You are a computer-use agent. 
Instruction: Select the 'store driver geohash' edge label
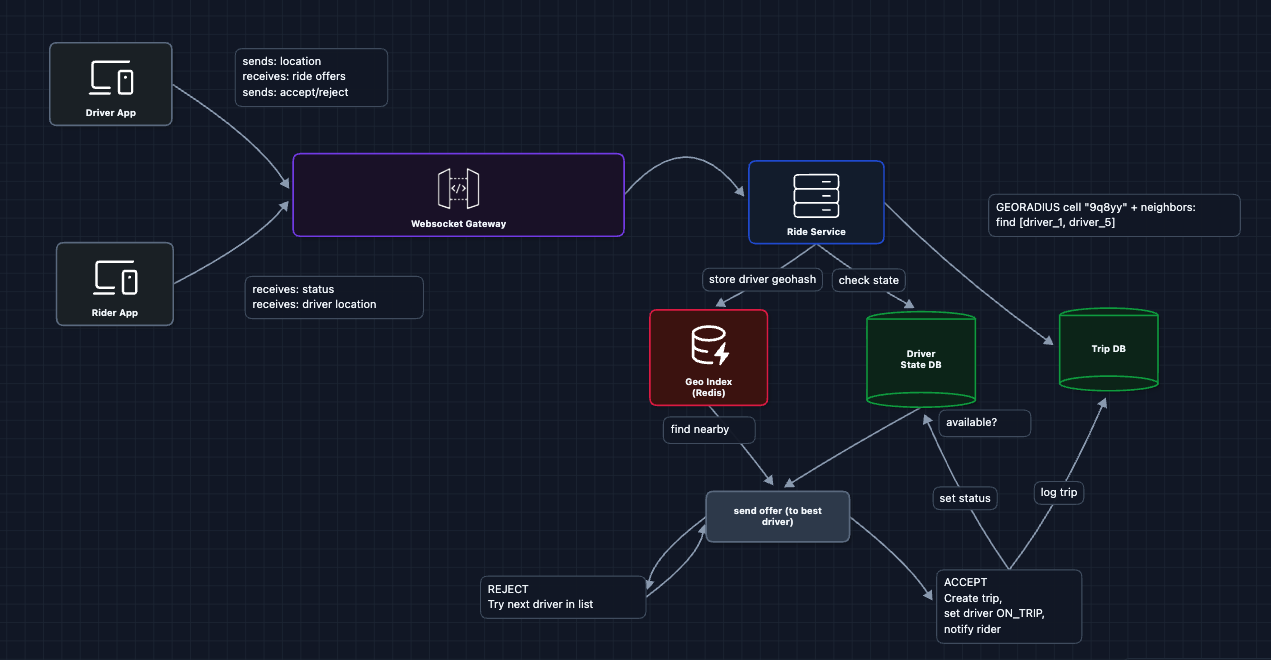763,280
